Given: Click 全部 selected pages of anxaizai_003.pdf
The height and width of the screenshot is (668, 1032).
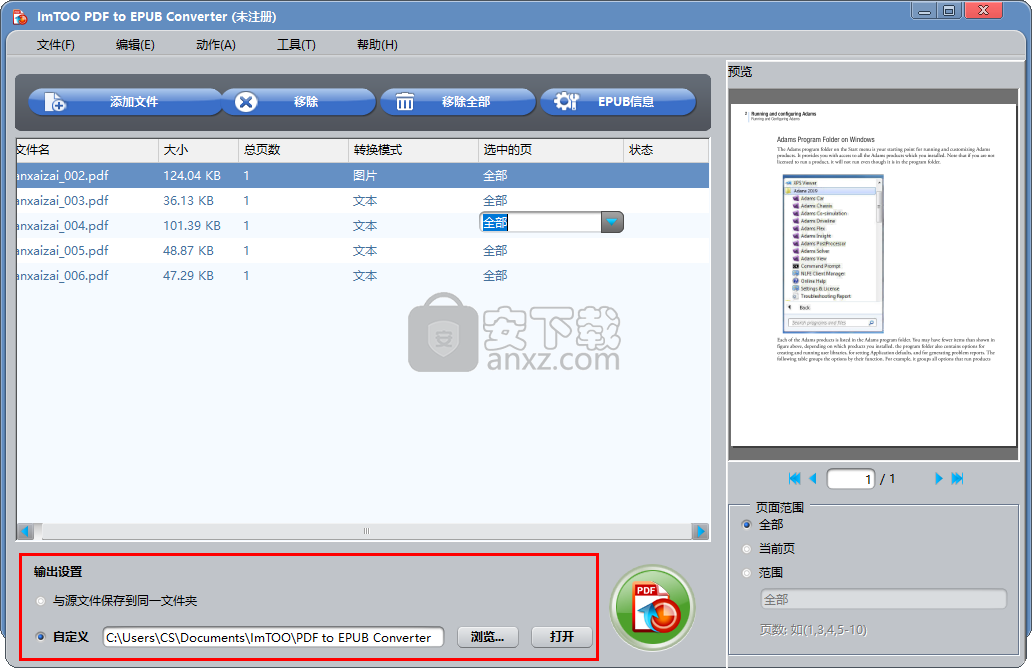Looking at the screenshot, I should tap(496, 201).
